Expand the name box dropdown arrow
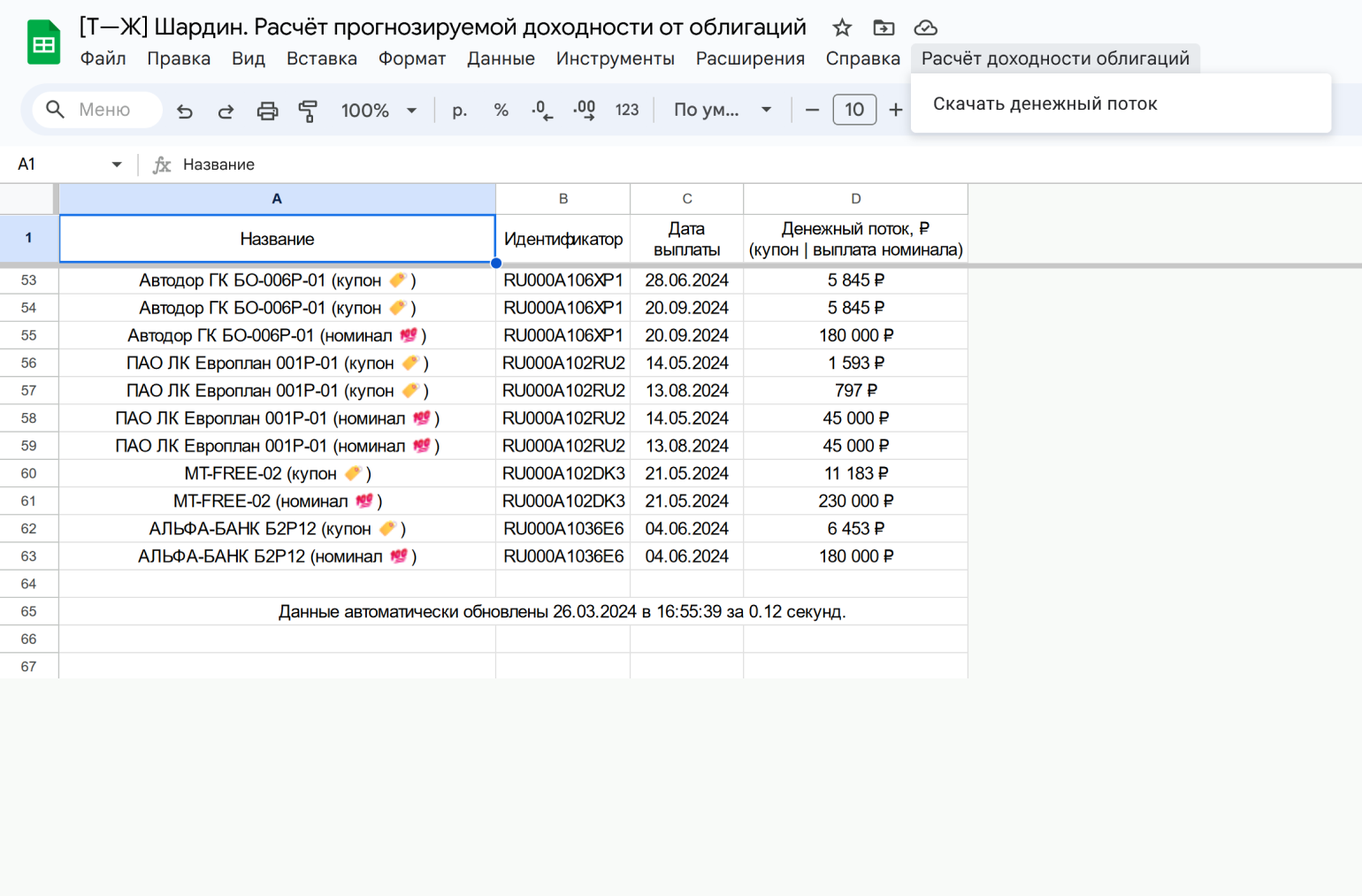1362x896 pixels. coord(117,165)
